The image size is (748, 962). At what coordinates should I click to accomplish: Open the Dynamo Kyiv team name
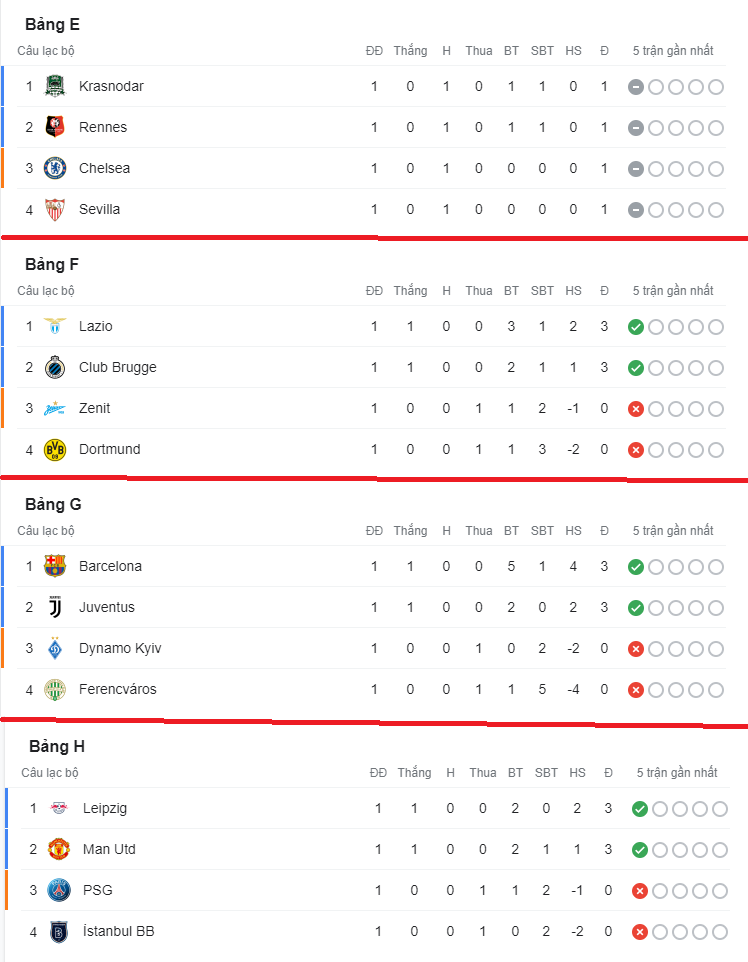click(120, 648)
